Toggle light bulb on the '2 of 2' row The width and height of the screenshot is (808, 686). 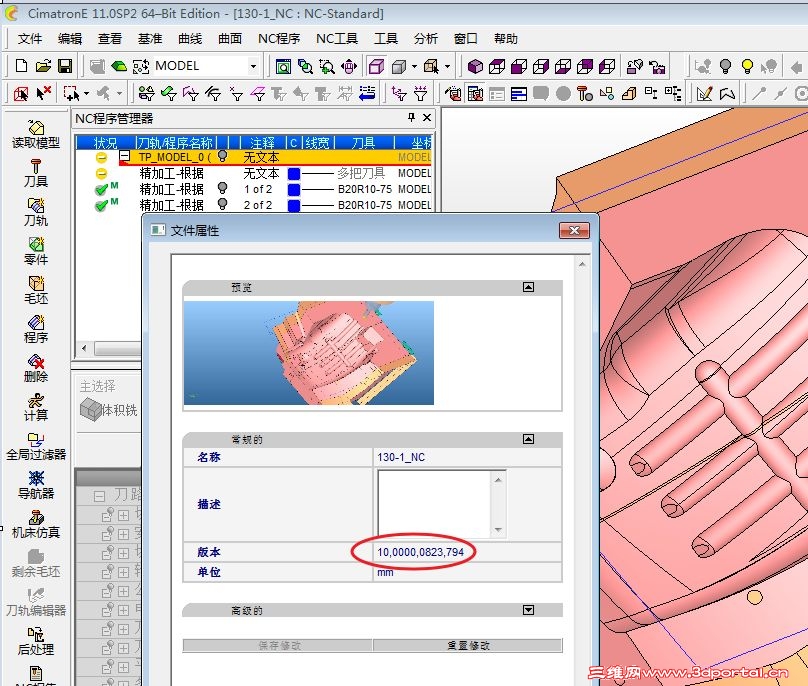point(223,204)
